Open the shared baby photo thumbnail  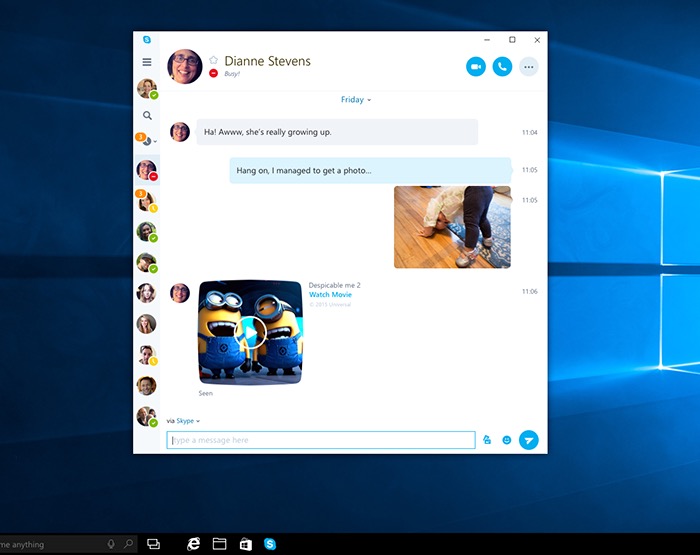452,227
